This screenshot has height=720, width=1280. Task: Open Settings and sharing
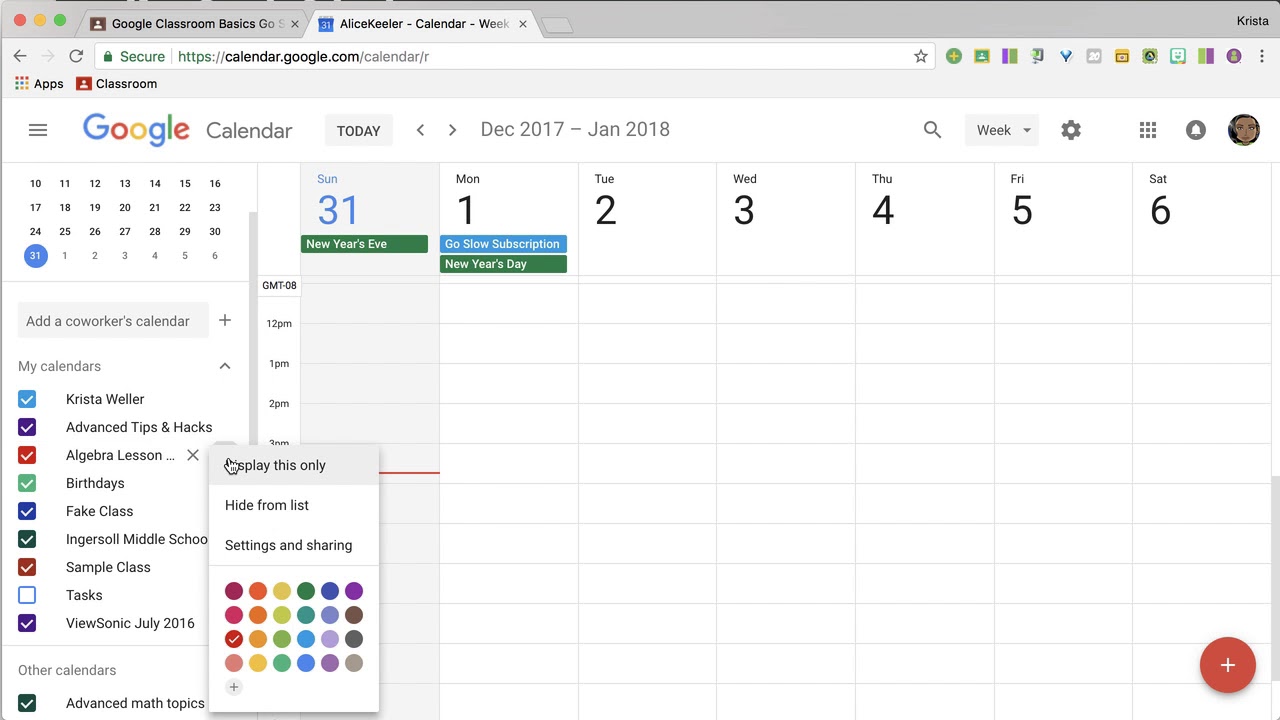(x=294, y=545)
